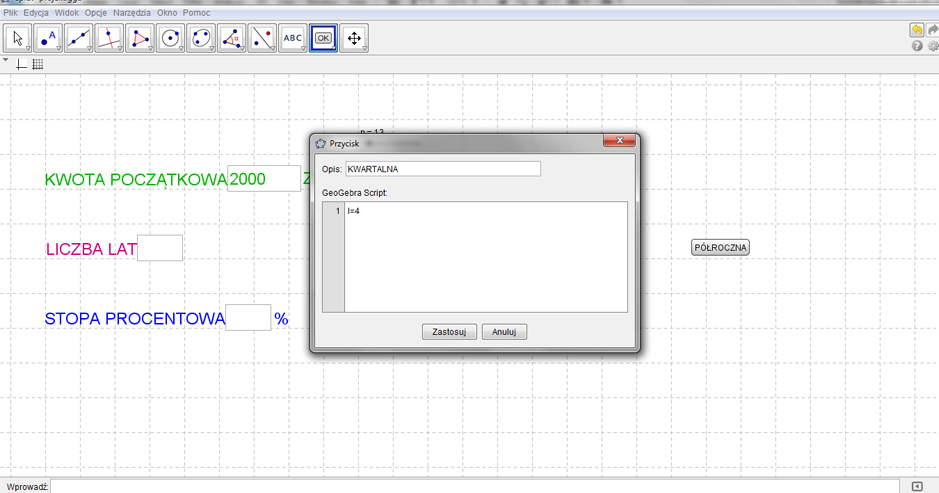Select the Line through Two Points tool
Screen dimensions: 939x493
pos(78,38)
